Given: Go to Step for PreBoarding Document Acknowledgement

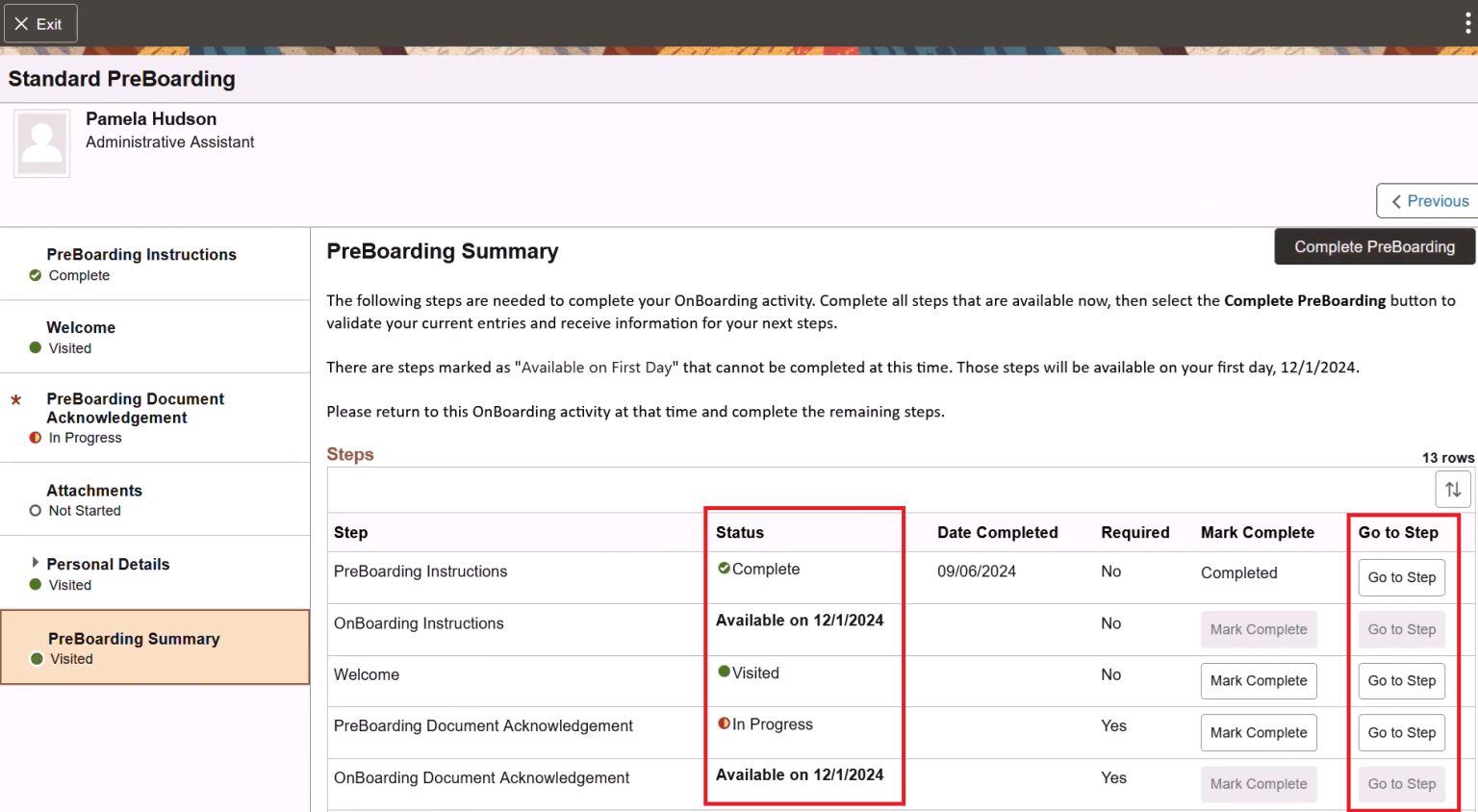Looking at the screenshot, I should point(1401,732).
